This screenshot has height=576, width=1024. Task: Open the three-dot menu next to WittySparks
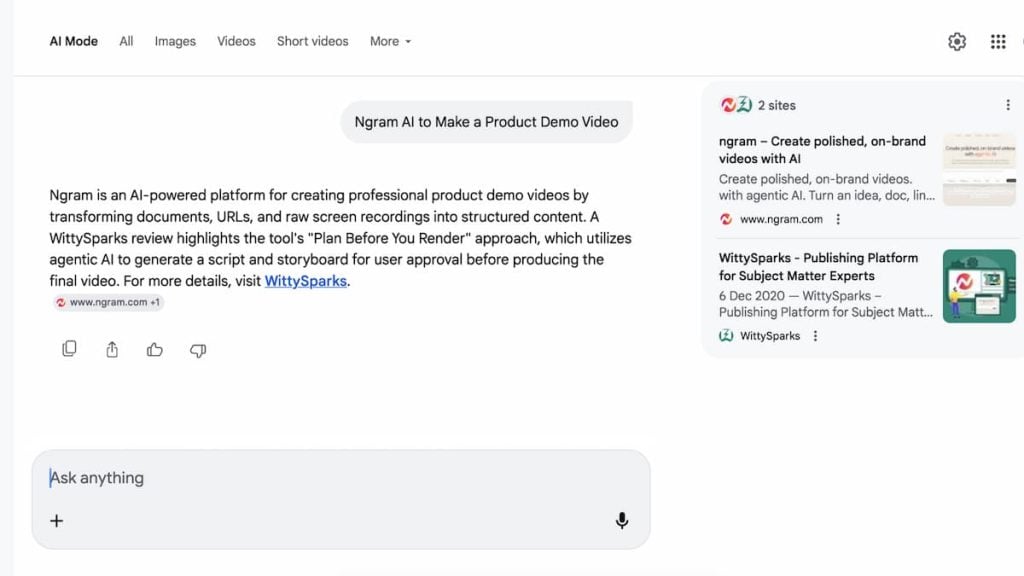tap(816, 336)
